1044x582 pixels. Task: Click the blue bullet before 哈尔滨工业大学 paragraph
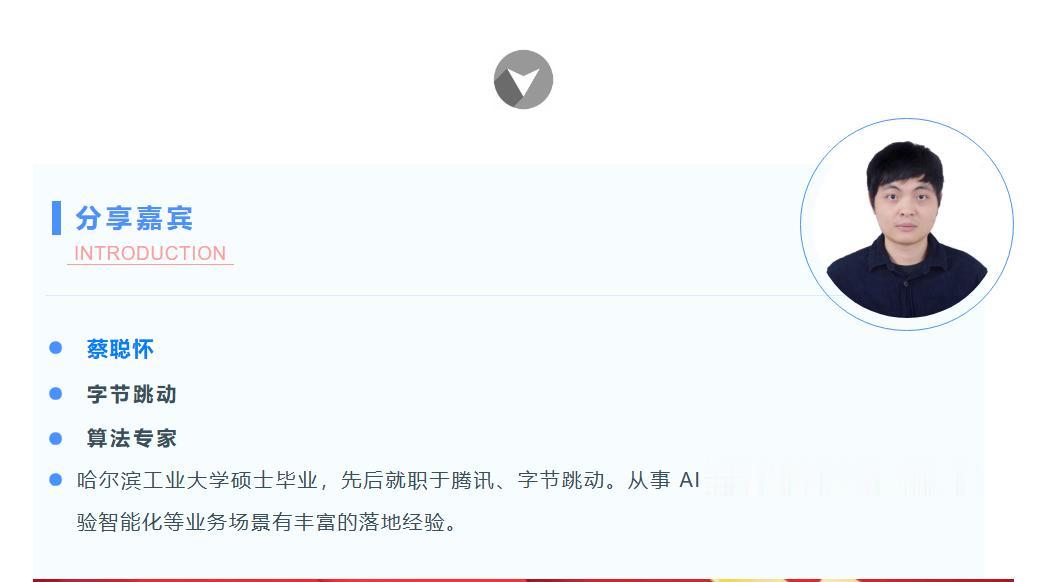[56, 479]
